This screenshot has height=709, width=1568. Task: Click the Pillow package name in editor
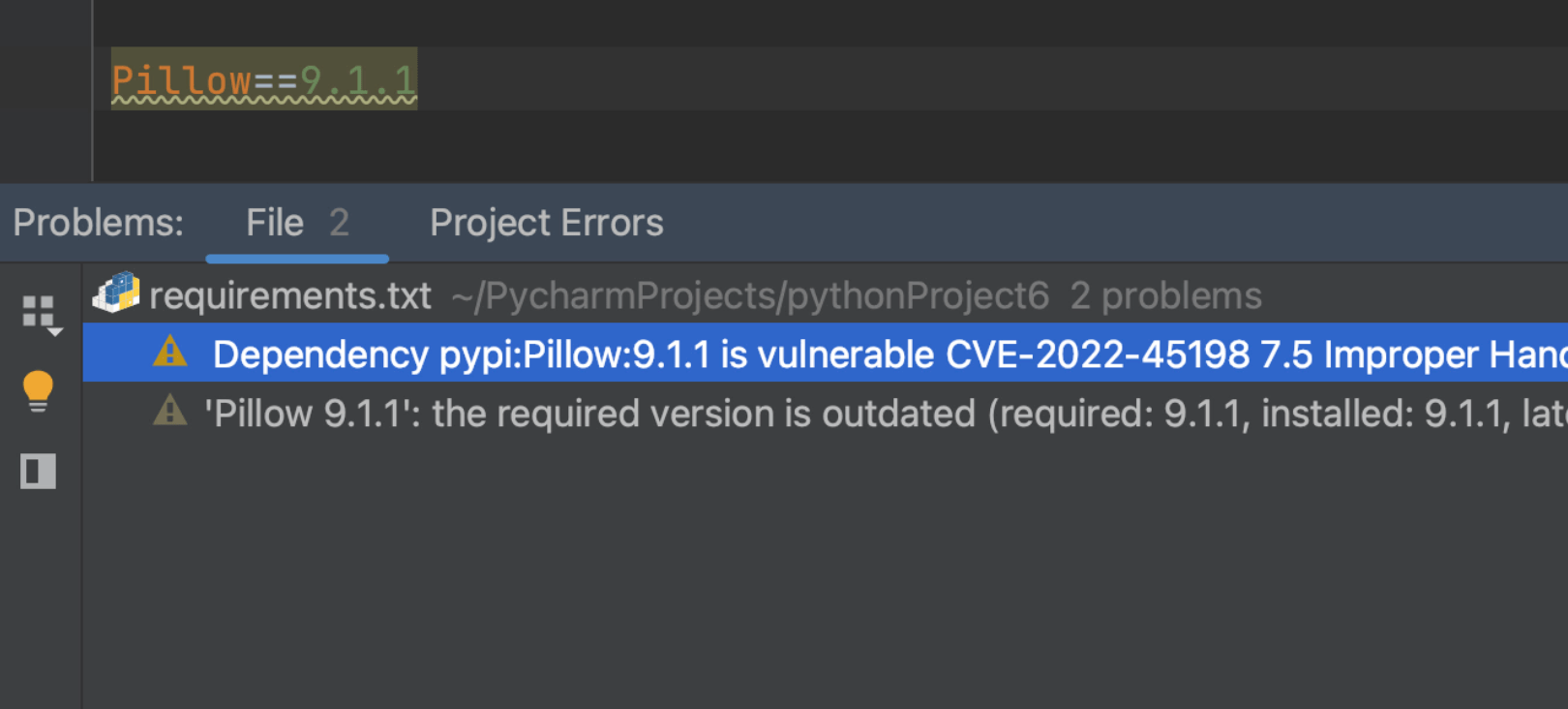pyautogui.click(x=181, y=80)
